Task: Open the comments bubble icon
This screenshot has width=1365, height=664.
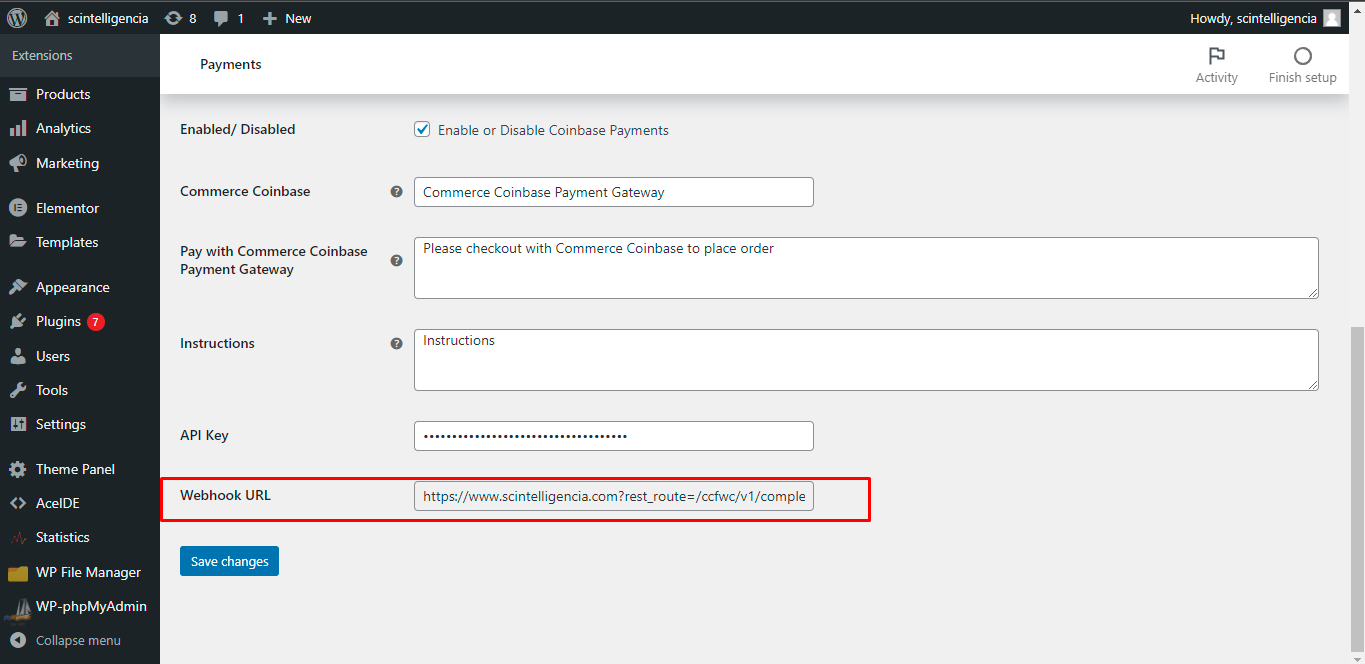Action: (x=221, y=18)
